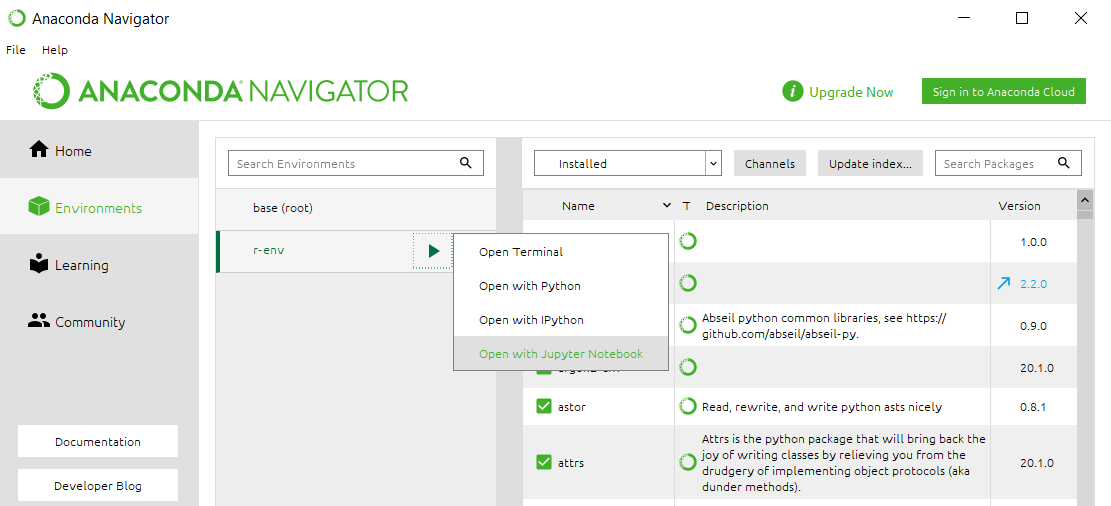Choose Open Terminal from the menu
The height and width of the screenshot is (506, 1111).
click(560, 252)
